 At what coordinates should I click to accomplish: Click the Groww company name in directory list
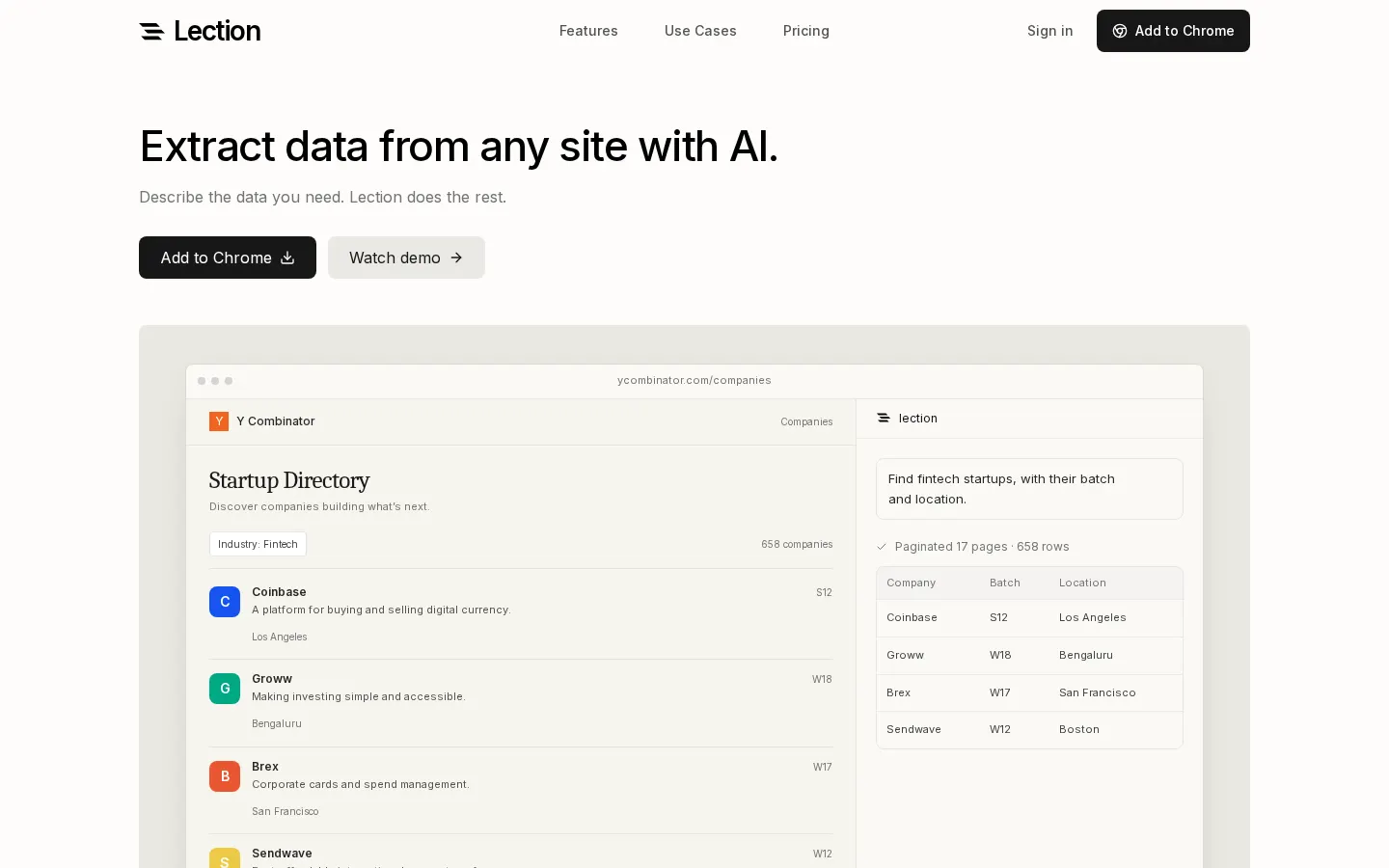pyautogui.click(x=272, y=679)
